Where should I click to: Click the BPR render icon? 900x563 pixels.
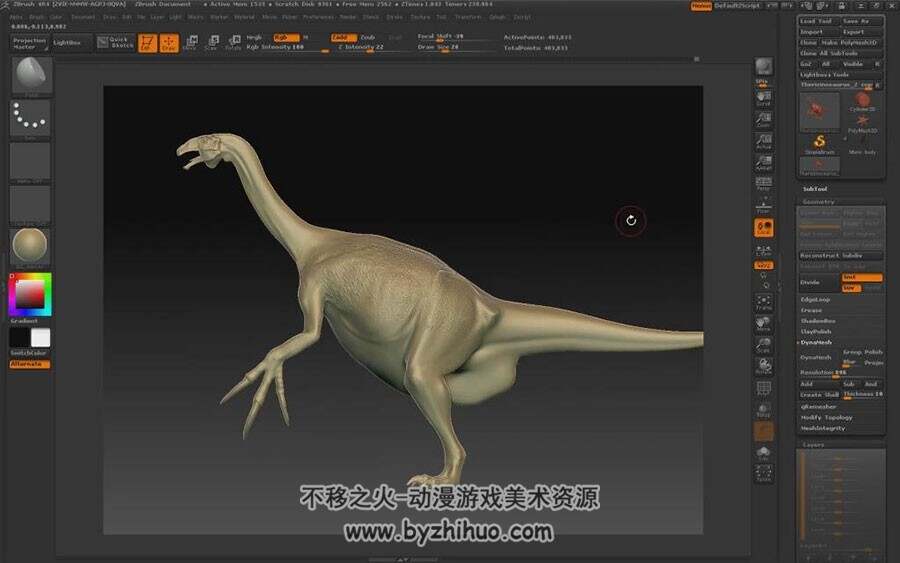[763, 68]
